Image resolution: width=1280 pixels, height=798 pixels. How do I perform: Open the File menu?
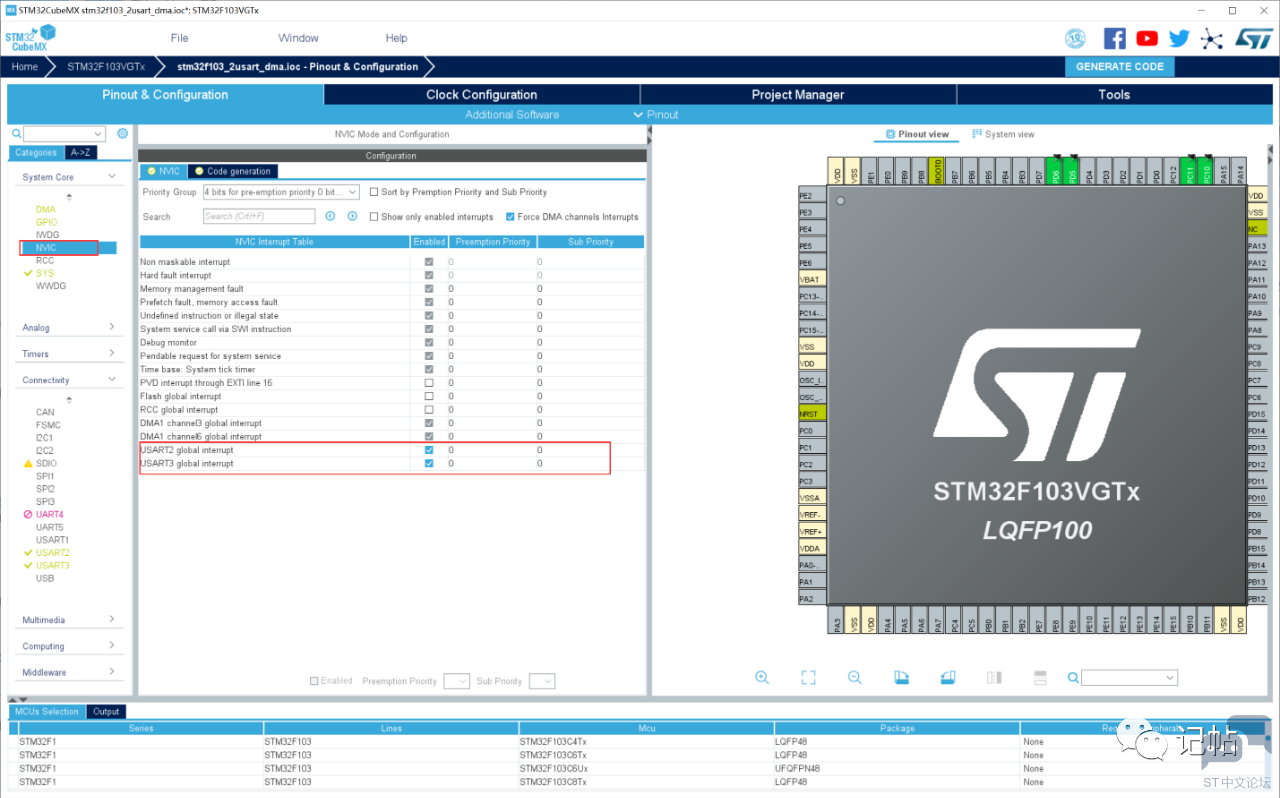tap(179, 38)
